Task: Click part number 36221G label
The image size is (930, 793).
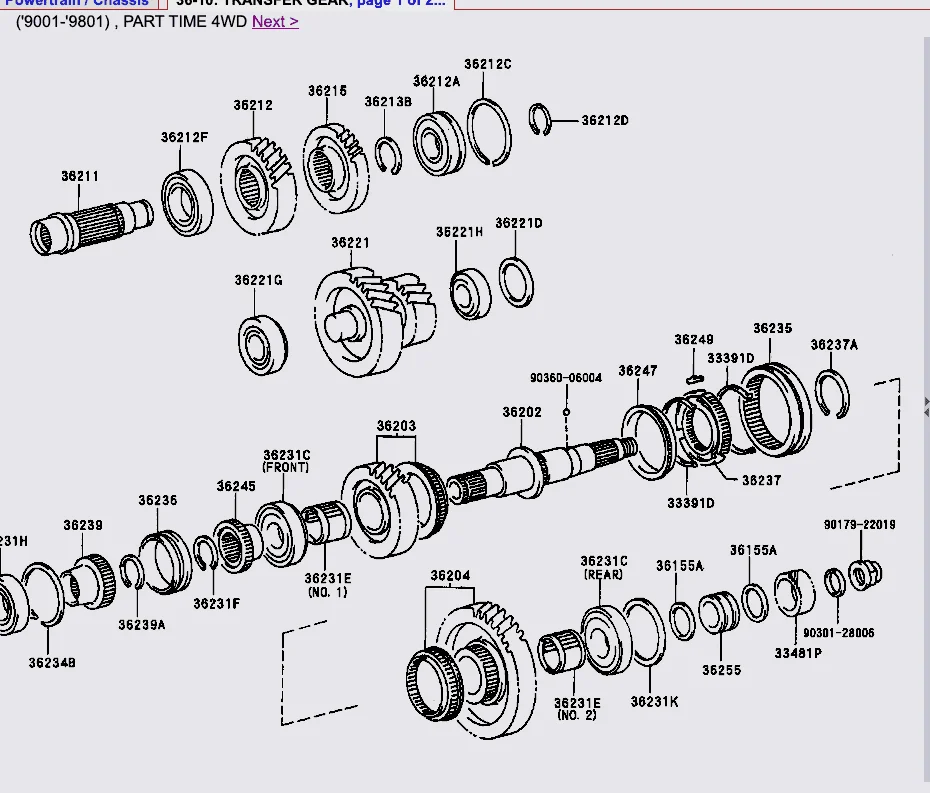Action: [259, 280]
